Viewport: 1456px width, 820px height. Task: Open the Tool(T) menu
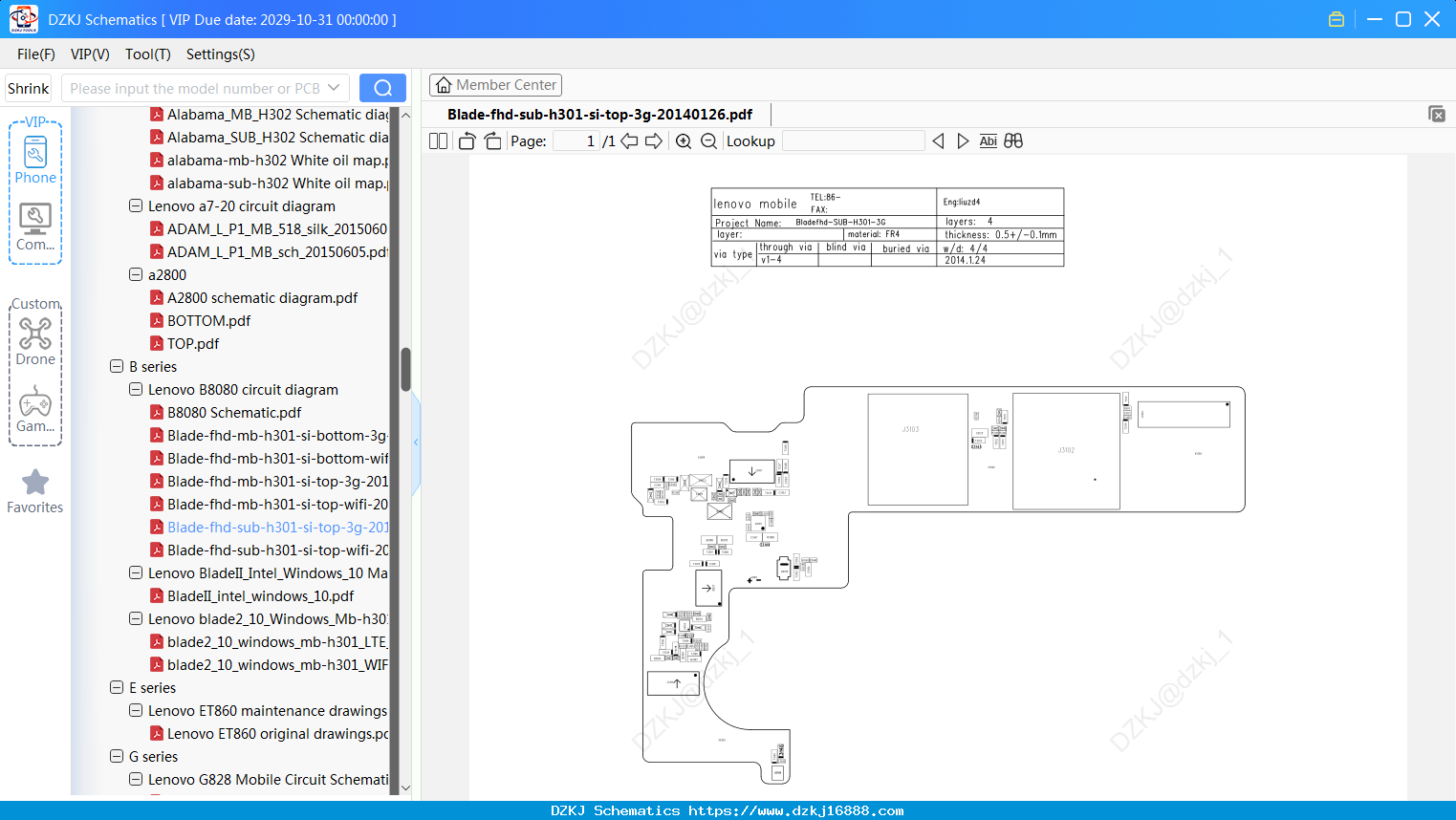point(148,54)
